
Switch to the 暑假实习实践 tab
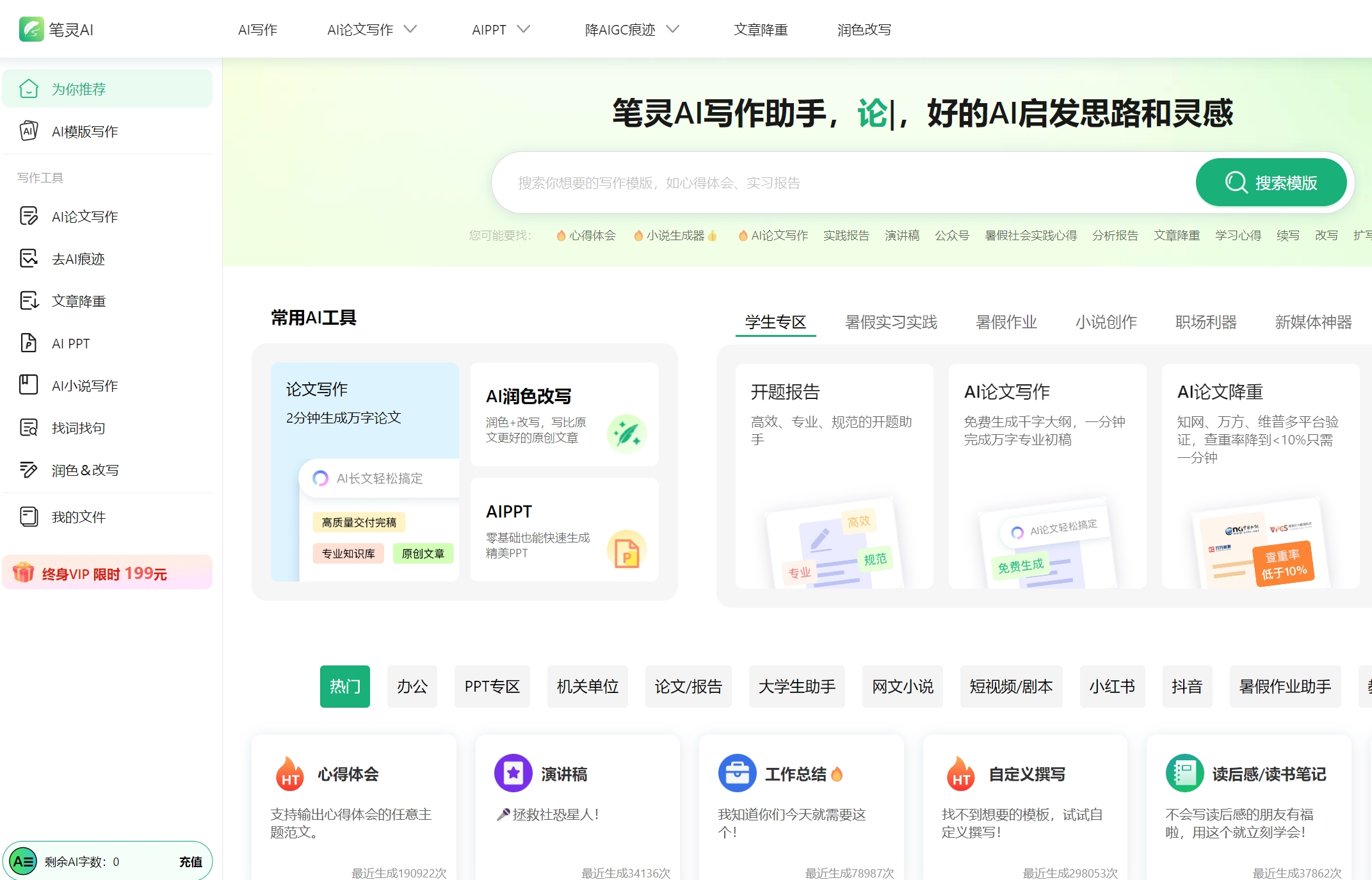(891, 322)
